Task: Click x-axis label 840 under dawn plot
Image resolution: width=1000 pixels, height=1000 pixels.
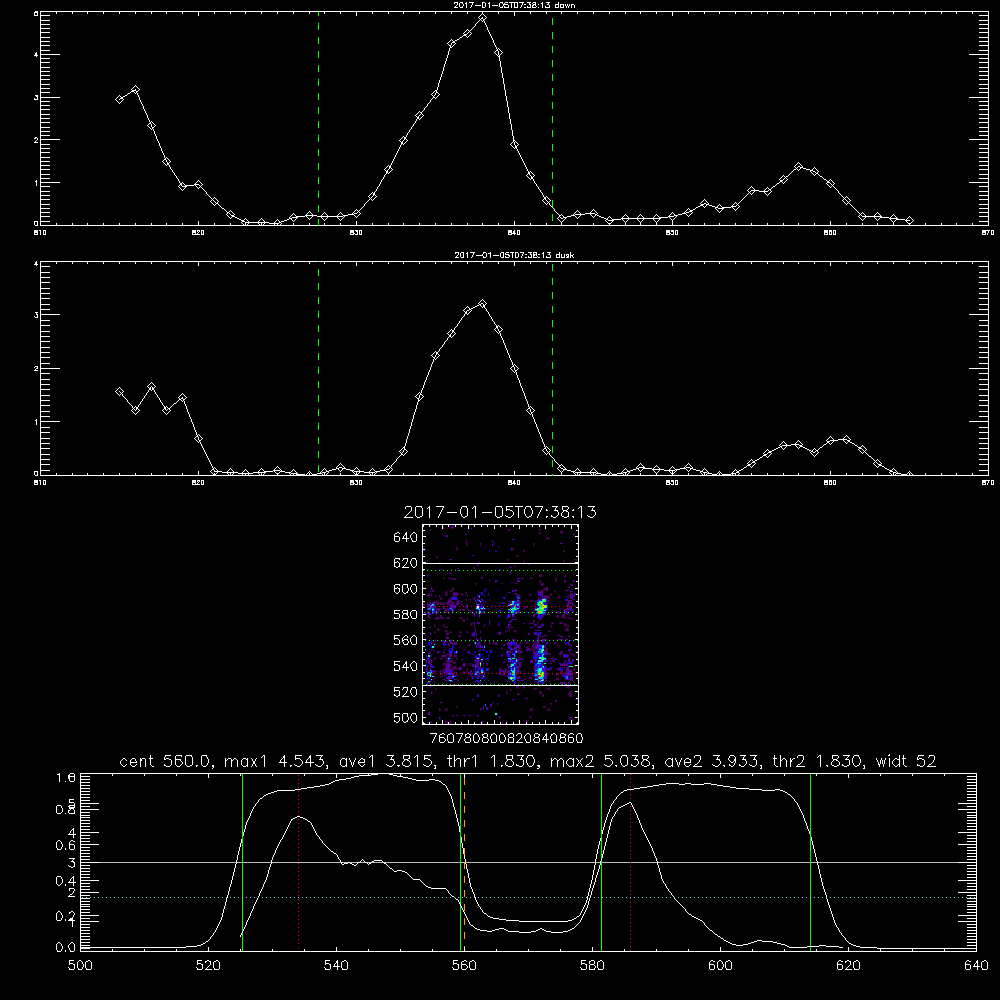Action: tap(515, 233)
